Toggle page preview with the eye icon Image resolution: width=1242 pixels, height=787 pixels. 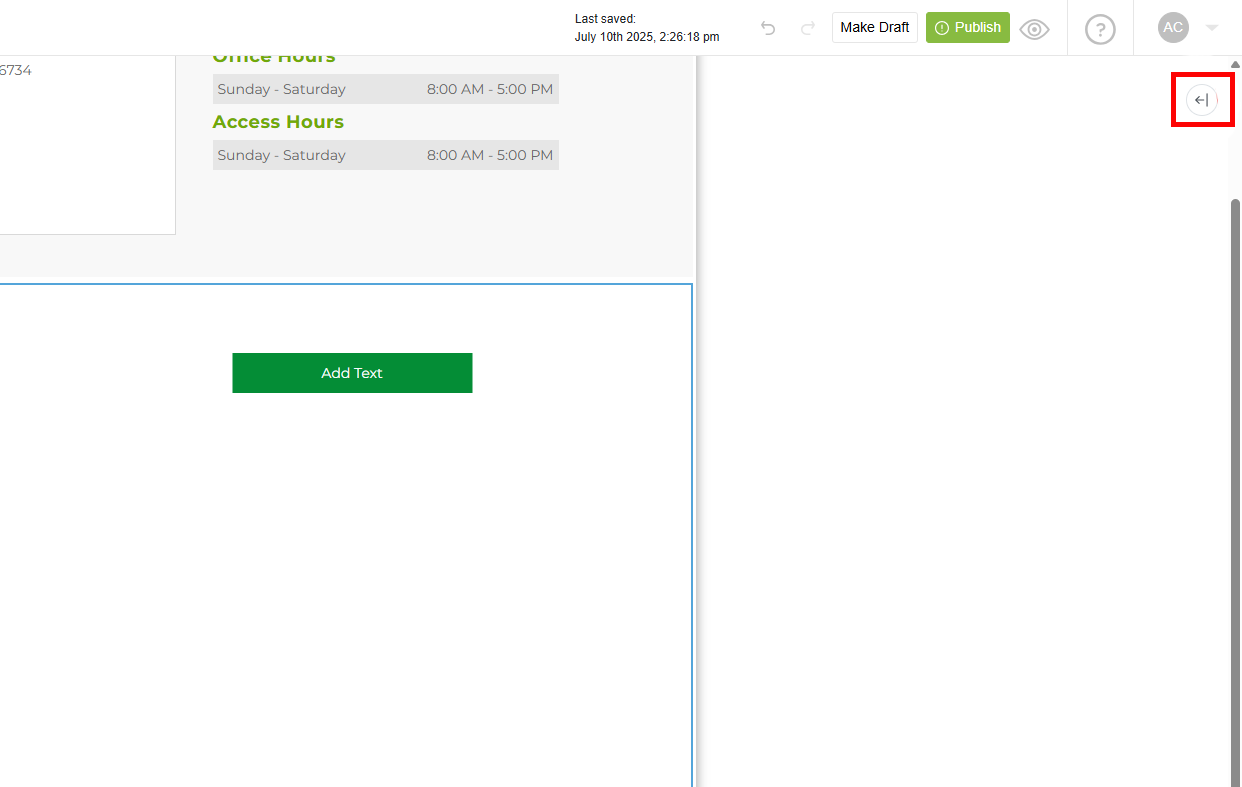1034,29
